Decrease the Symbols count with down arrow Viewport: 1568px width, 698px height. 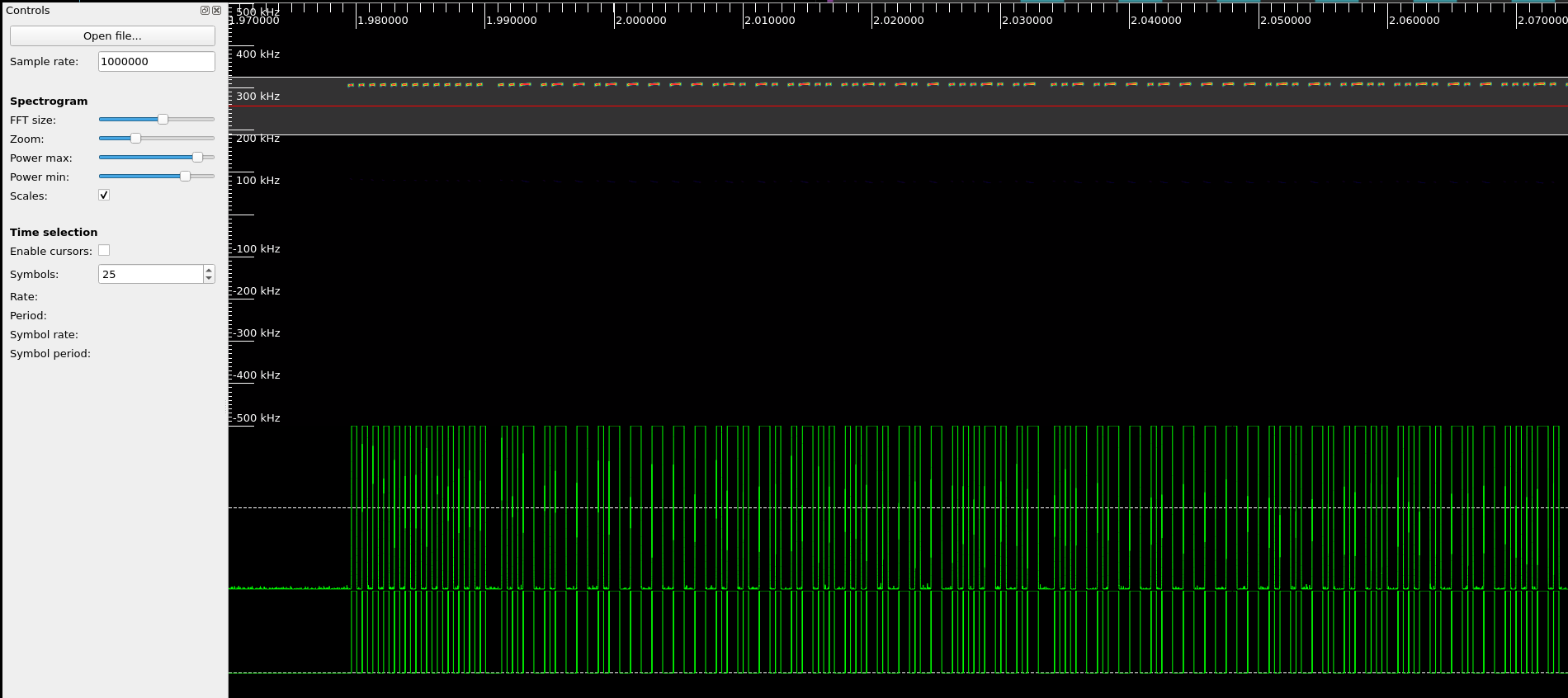(x=209, y=279)
